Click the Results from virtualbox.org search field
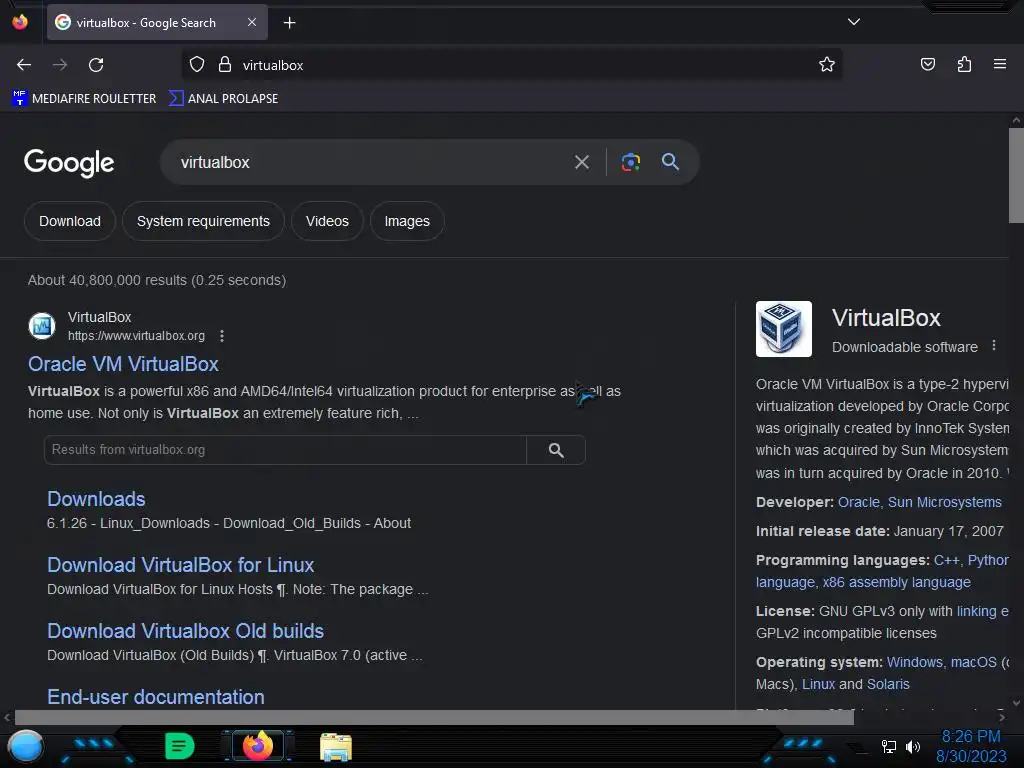1024x768 pixels. point(285,450)
